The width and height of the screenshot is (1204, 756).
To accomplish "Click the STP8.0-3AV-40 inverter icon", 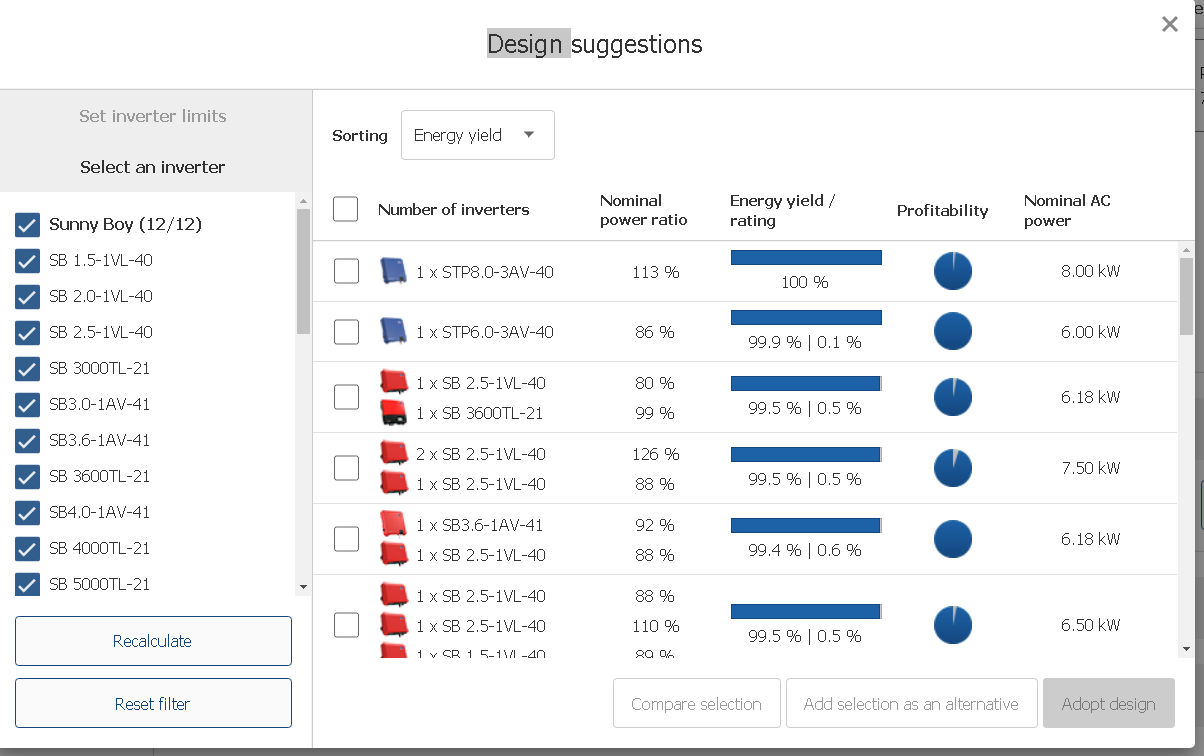I will (394, 271).
